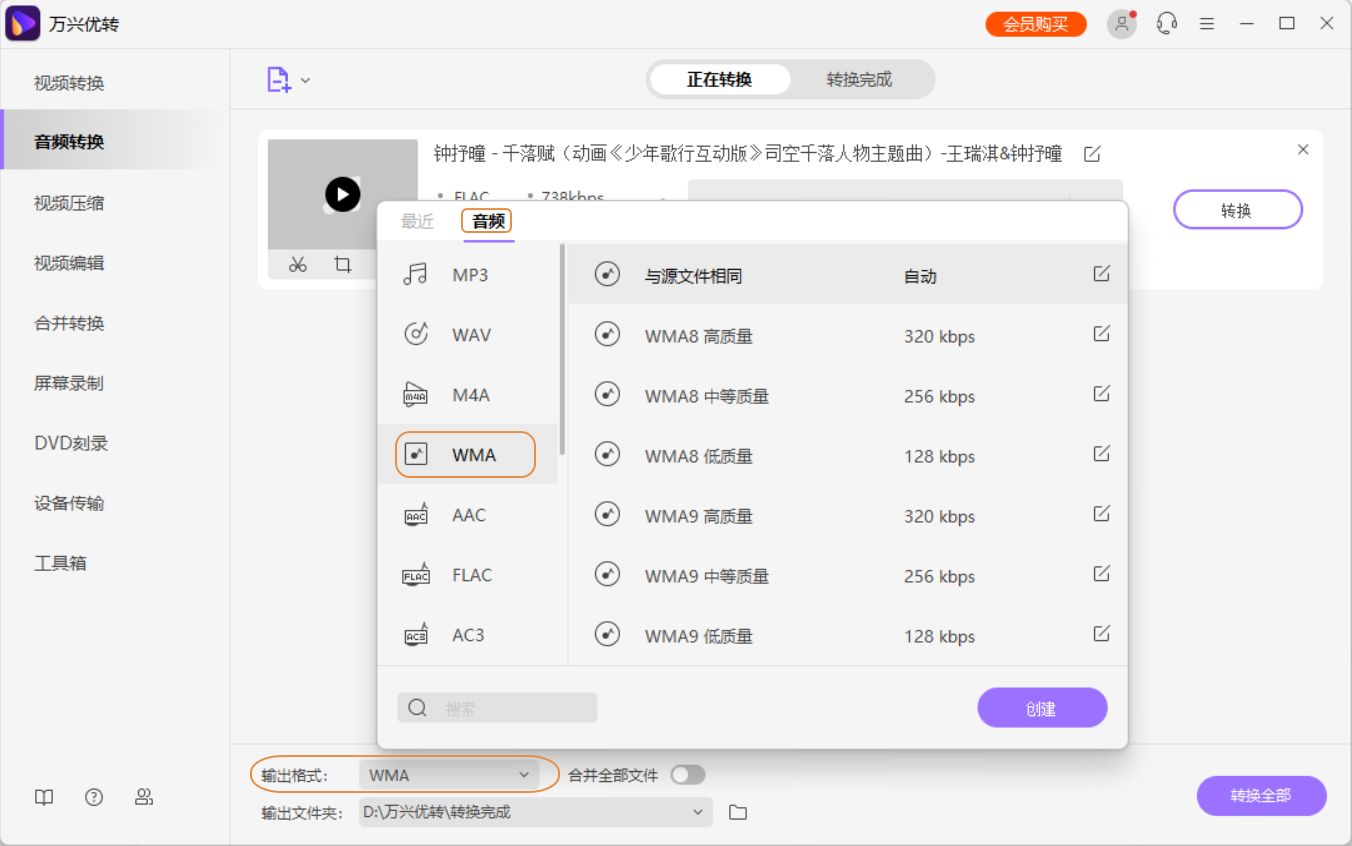
Task: Click the customer support headset icon
Action: [x=1166, y=22]
